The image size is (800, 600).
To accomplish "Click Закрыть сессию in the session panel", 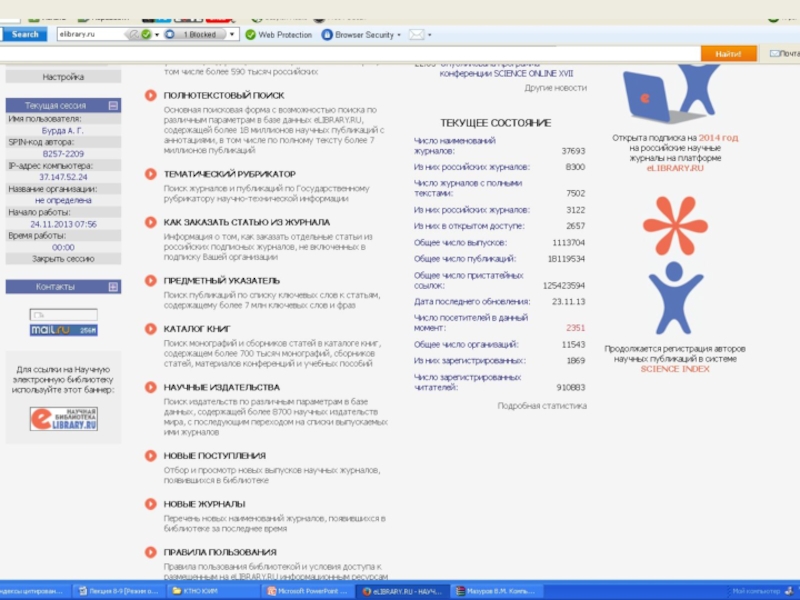I will point(63,258).
